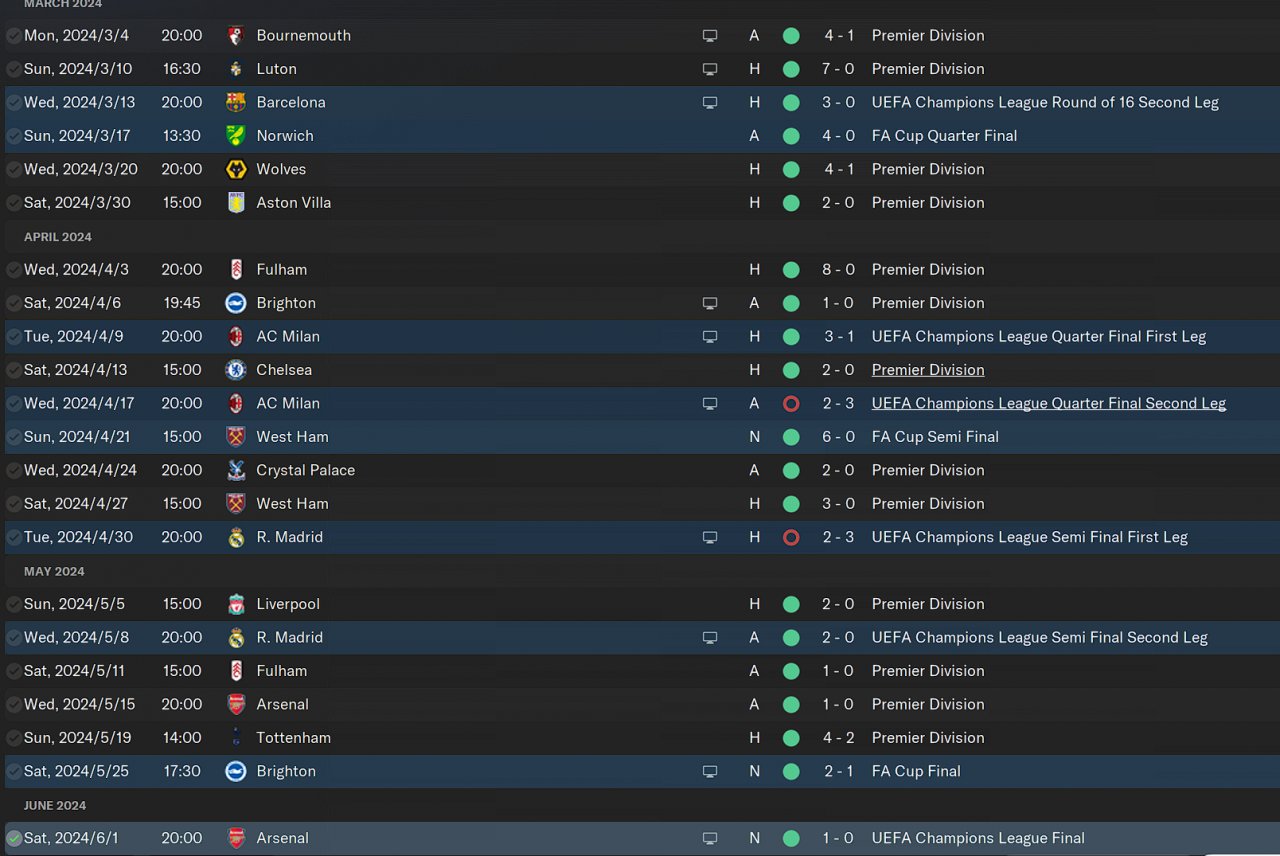Screen dimensions: 1280x856
Task: Click the Norwich club crest
Action: 236,136
